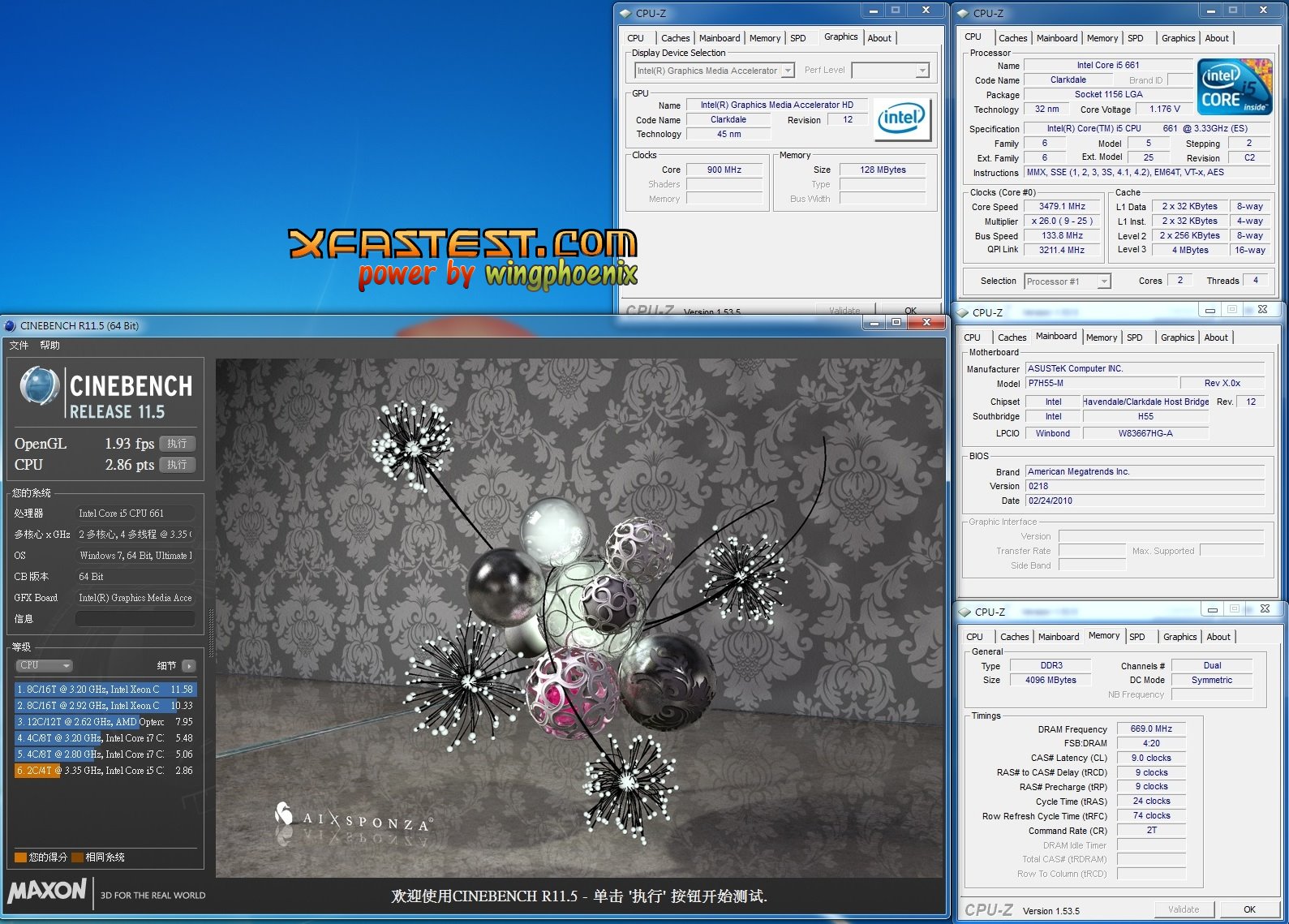This screenshot has width=1289, height=924.
Task: Minimize the CINEBENCH R11.5 window
Action: point(874,323)
